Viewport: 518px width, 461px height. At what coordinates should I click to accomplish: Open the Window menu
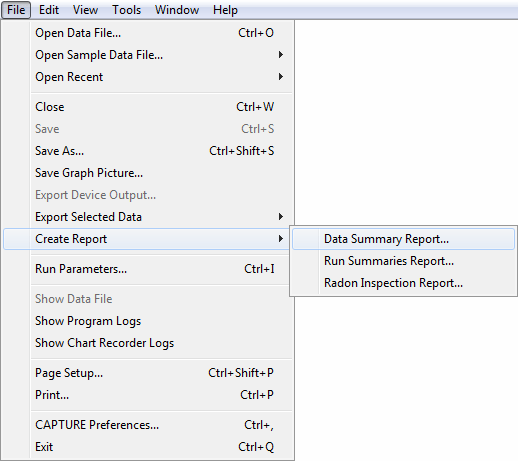coord(177,10)
